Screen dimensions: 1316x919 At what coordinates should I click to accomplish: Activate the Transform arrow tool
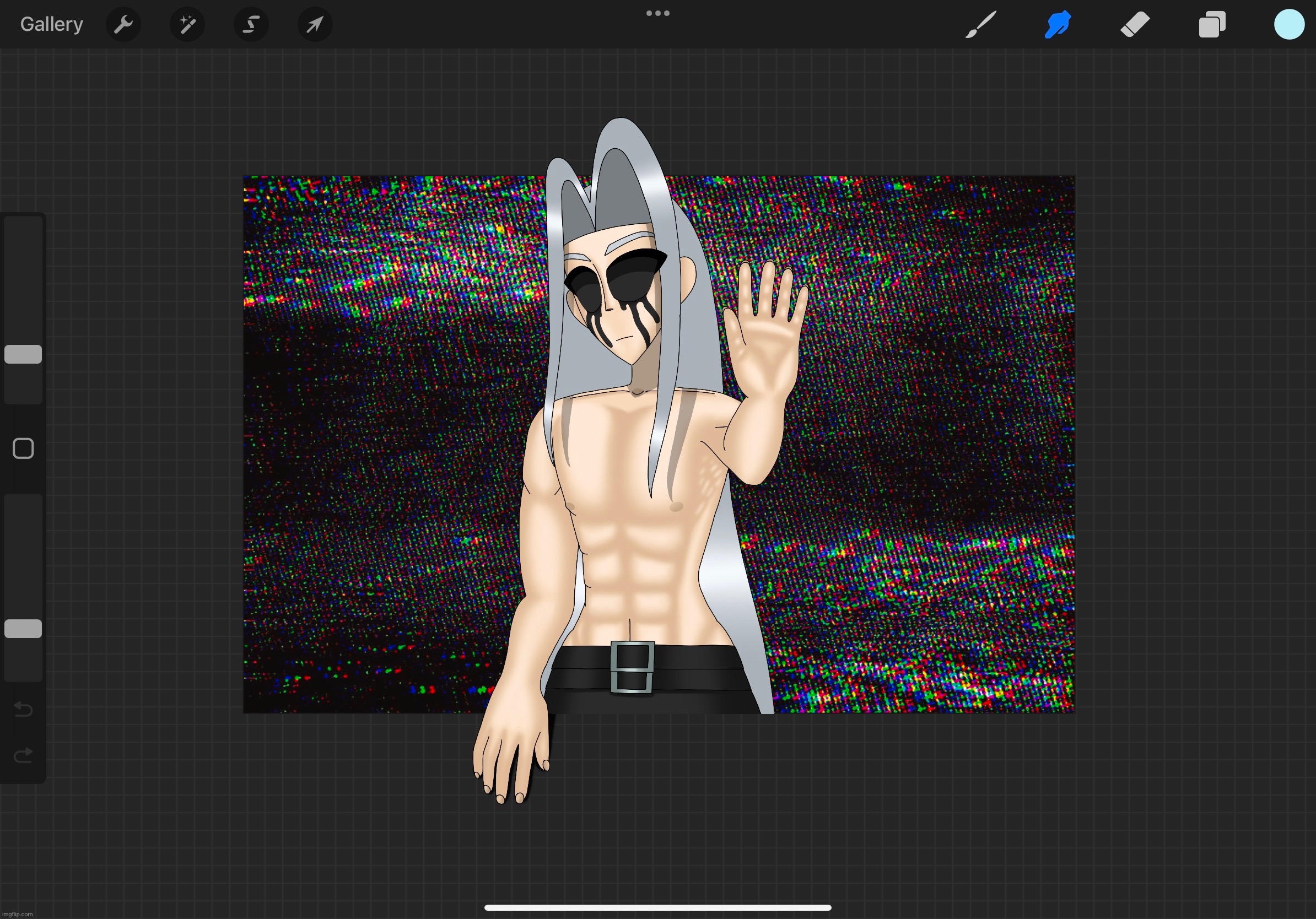(x=315, y=25)
